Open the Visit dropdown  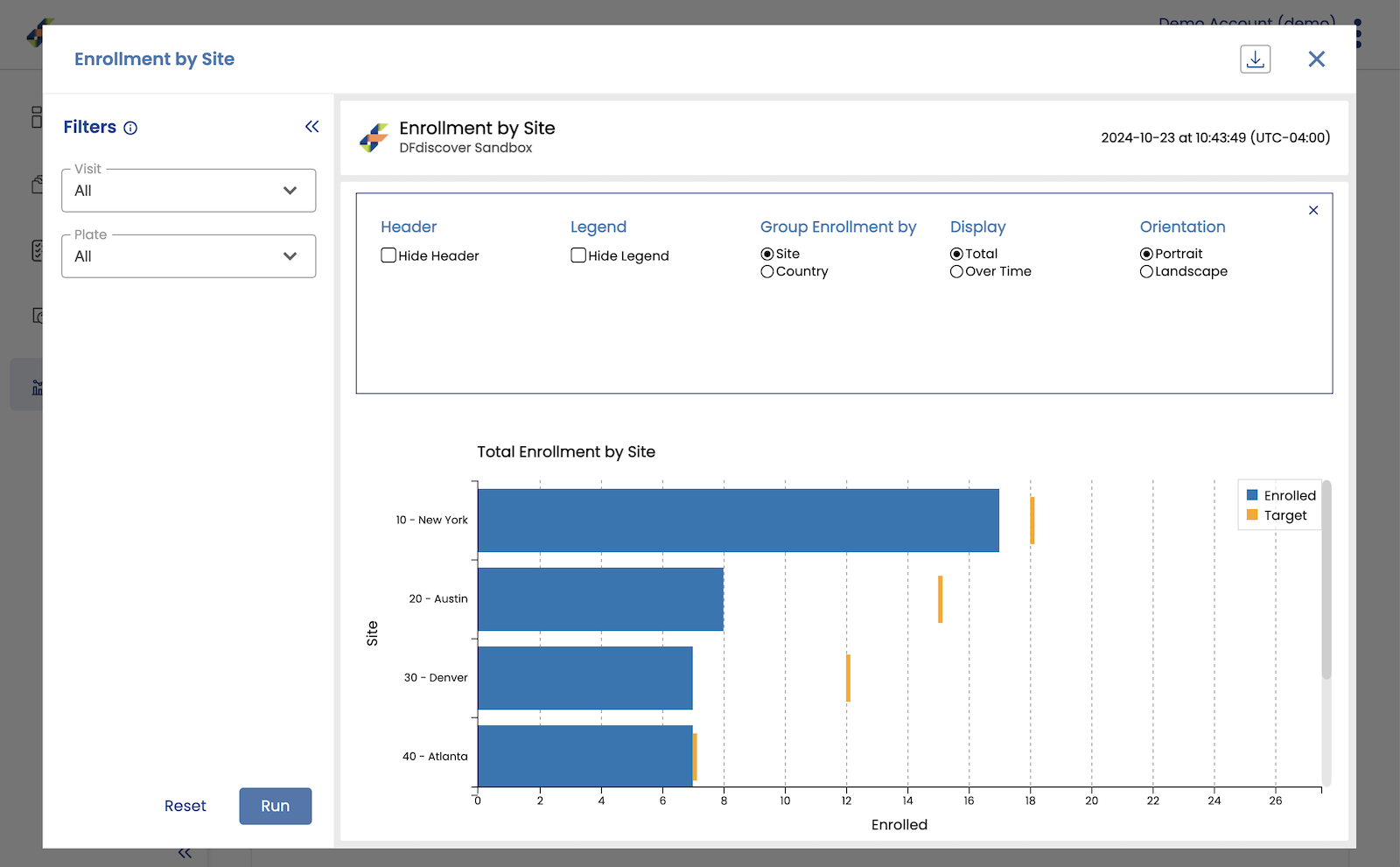click(x=188, y=191)
